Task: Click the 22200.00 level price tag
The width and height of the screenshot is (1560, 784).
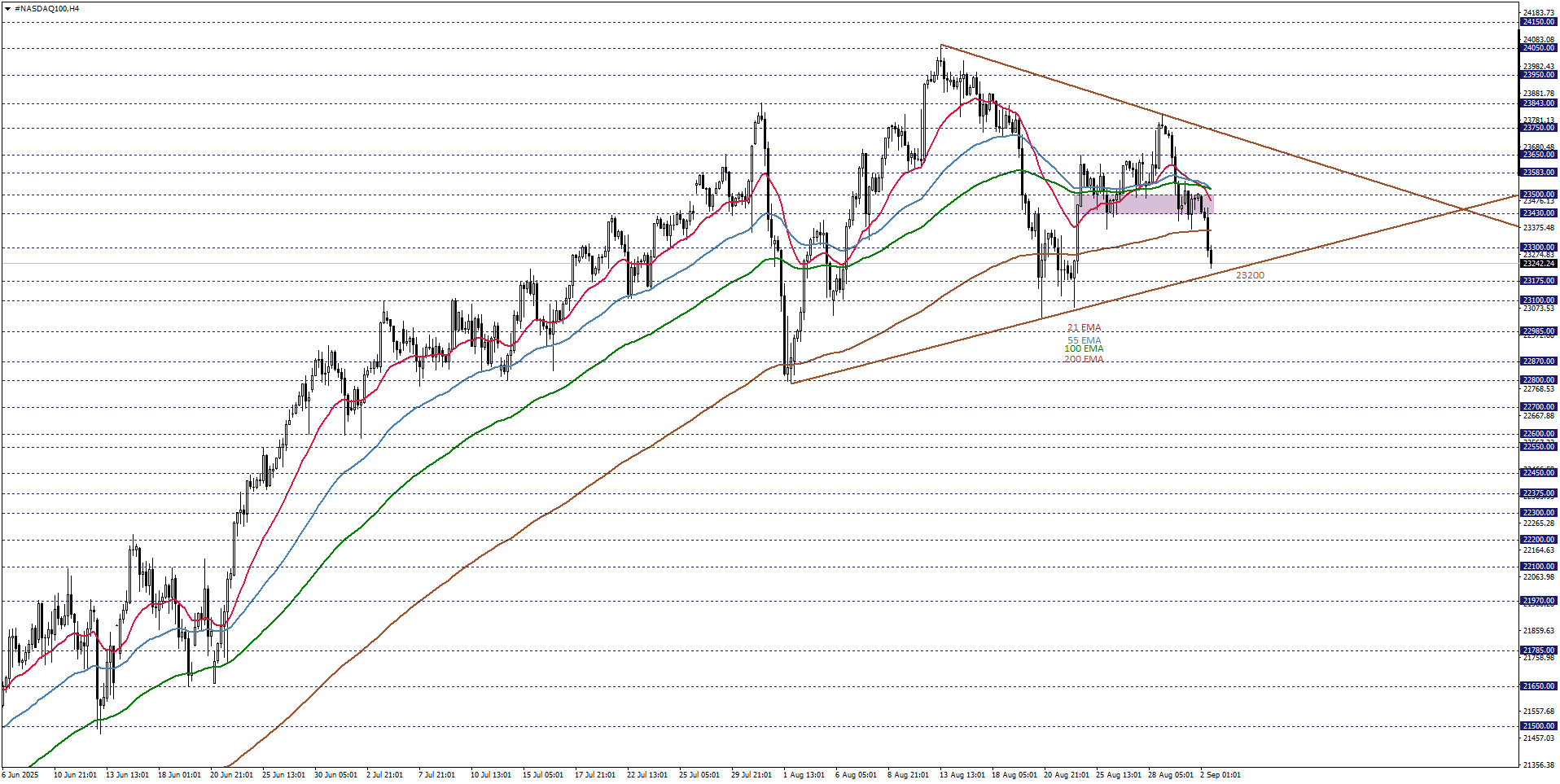Action: click(x=1539, y=540)
